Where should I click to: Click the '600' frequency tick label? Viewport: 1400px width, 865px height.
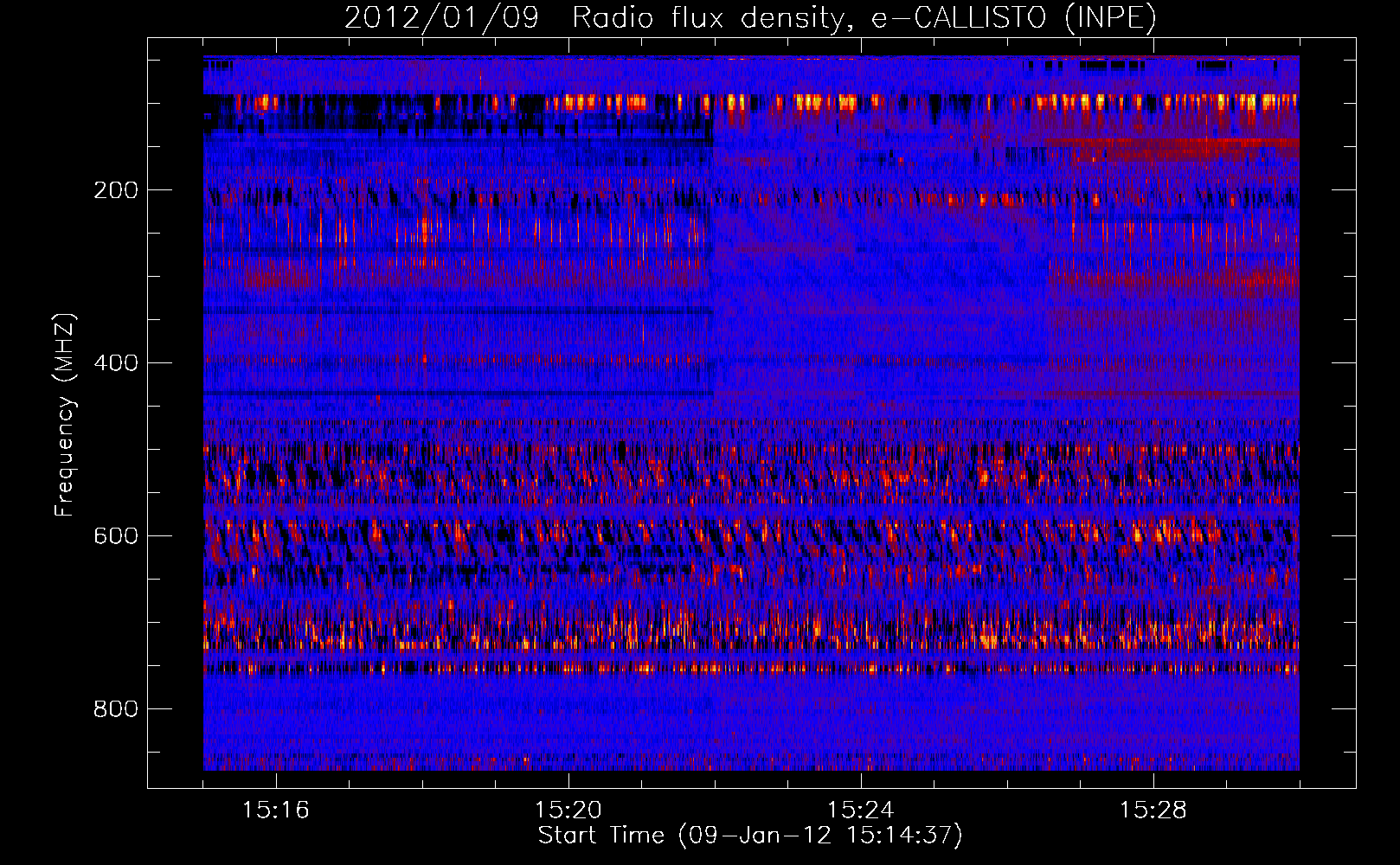116,536
